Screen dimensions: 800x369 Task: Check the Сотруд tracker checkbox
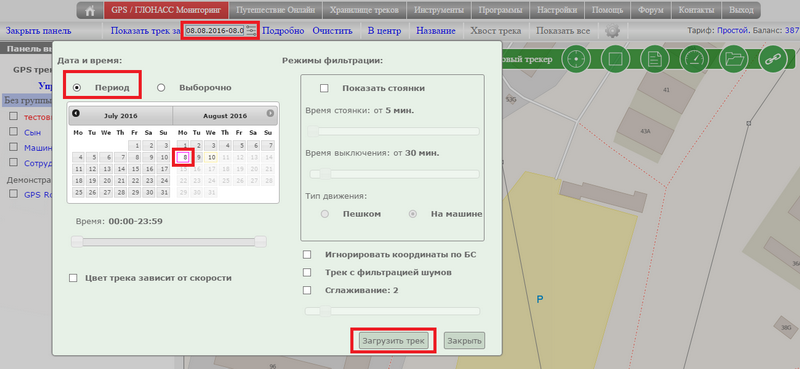click(x=13, y=163)
